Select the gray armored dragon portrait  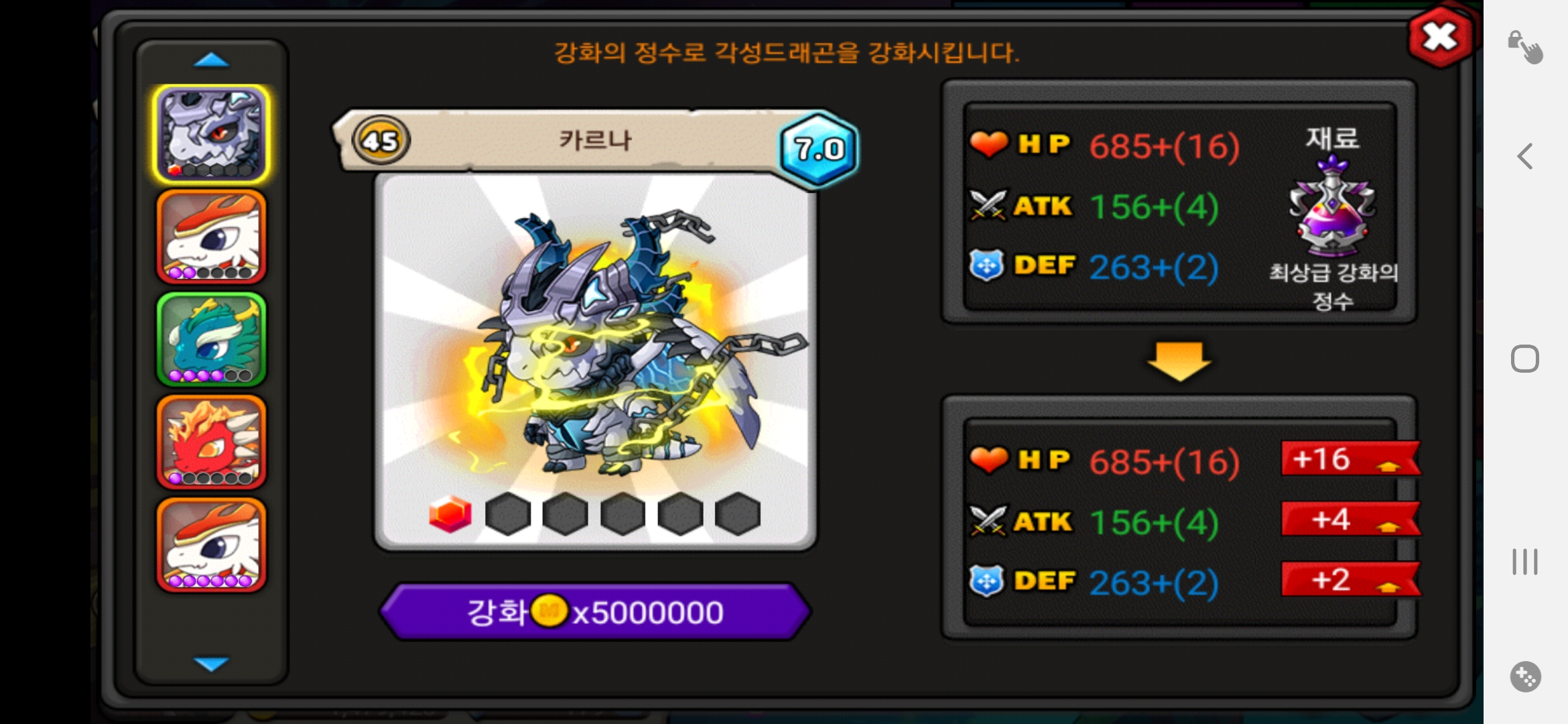pos(211,134)
